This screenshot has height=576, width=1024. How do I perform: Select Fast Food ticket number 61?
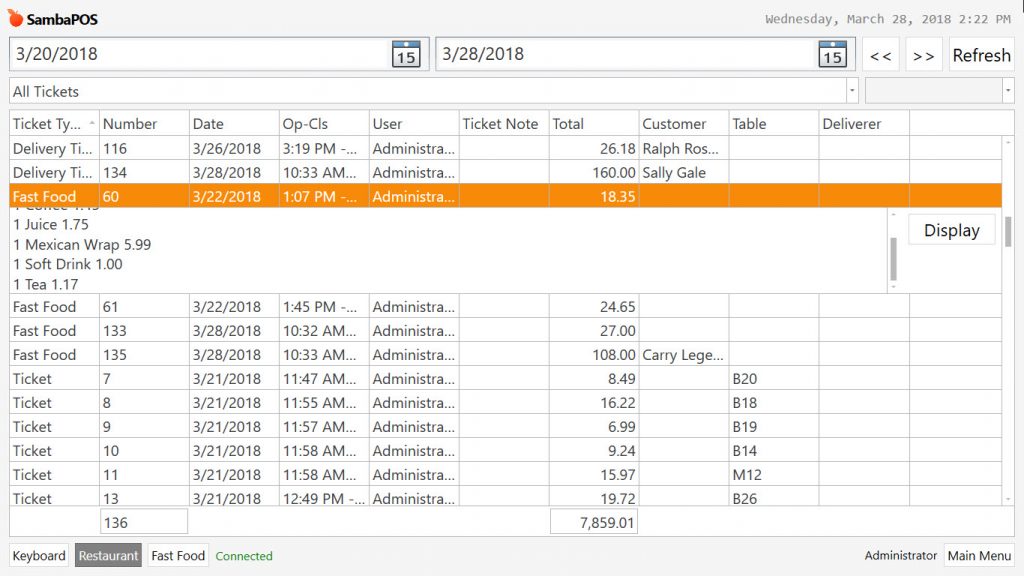point(505,306)
